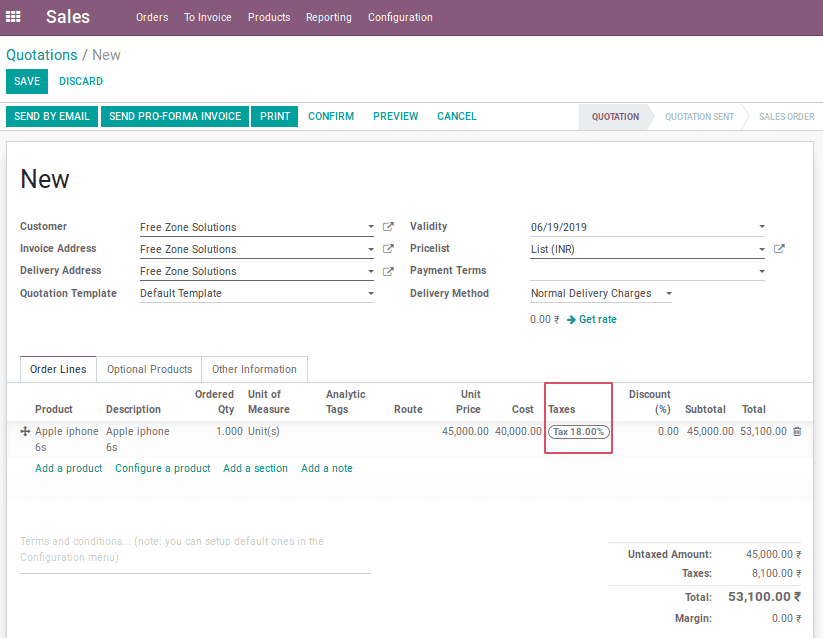Expand the Payment Terms dropdown
Viewport: 823px width, 638px height.
click(x=762, y=271)
